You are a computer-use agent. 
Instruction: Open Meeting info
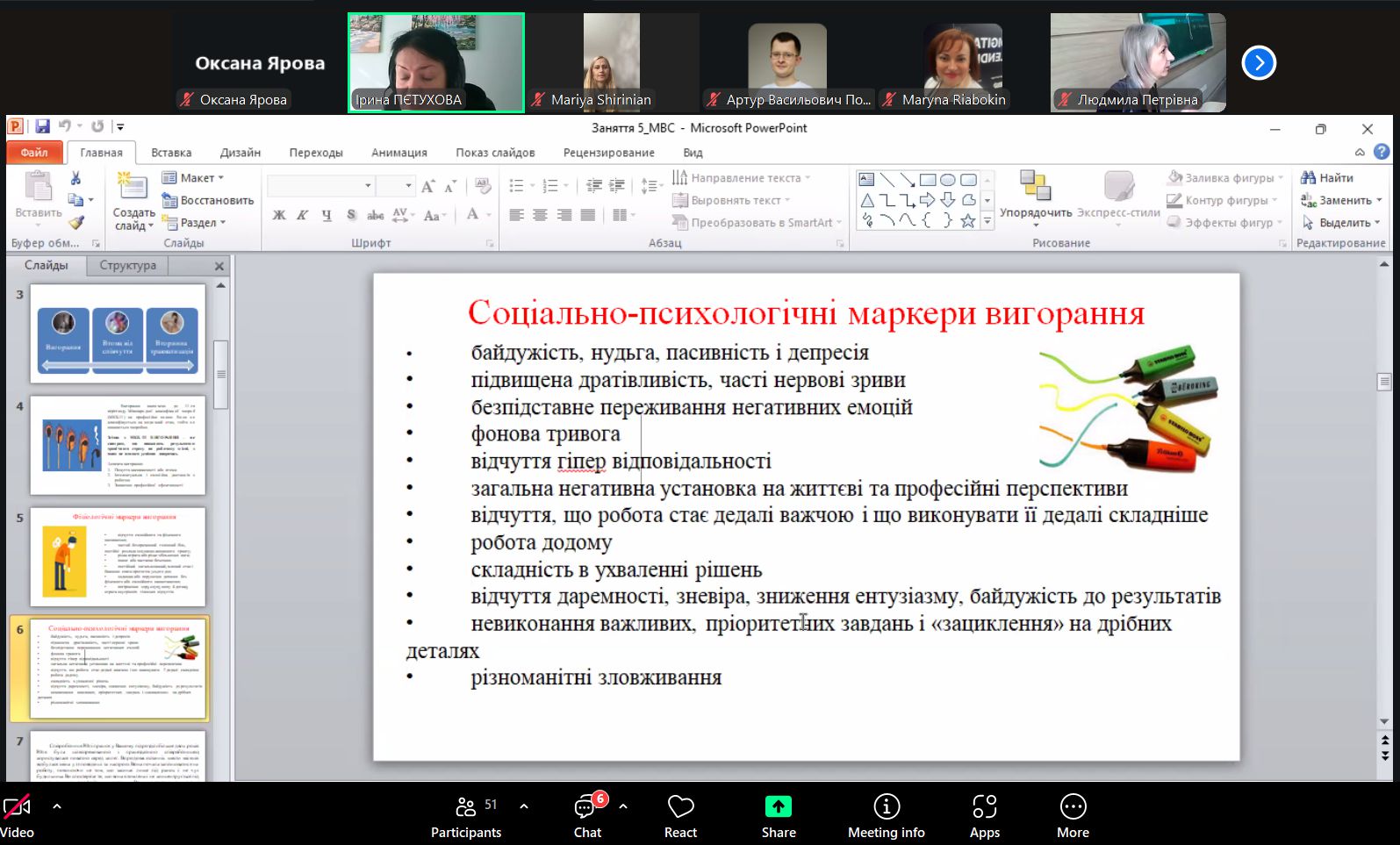[x=886, y=806]
